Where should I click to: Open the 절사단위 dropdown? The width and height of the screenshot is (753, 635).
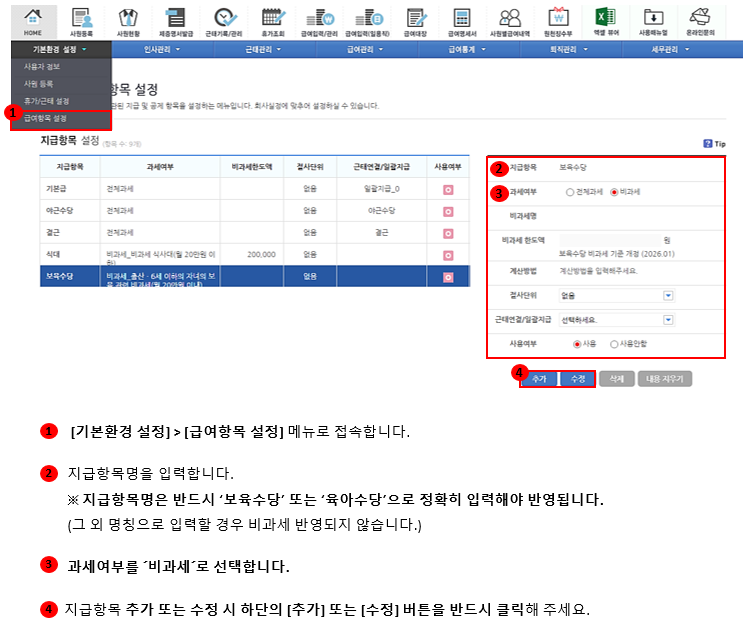[667, 295]
